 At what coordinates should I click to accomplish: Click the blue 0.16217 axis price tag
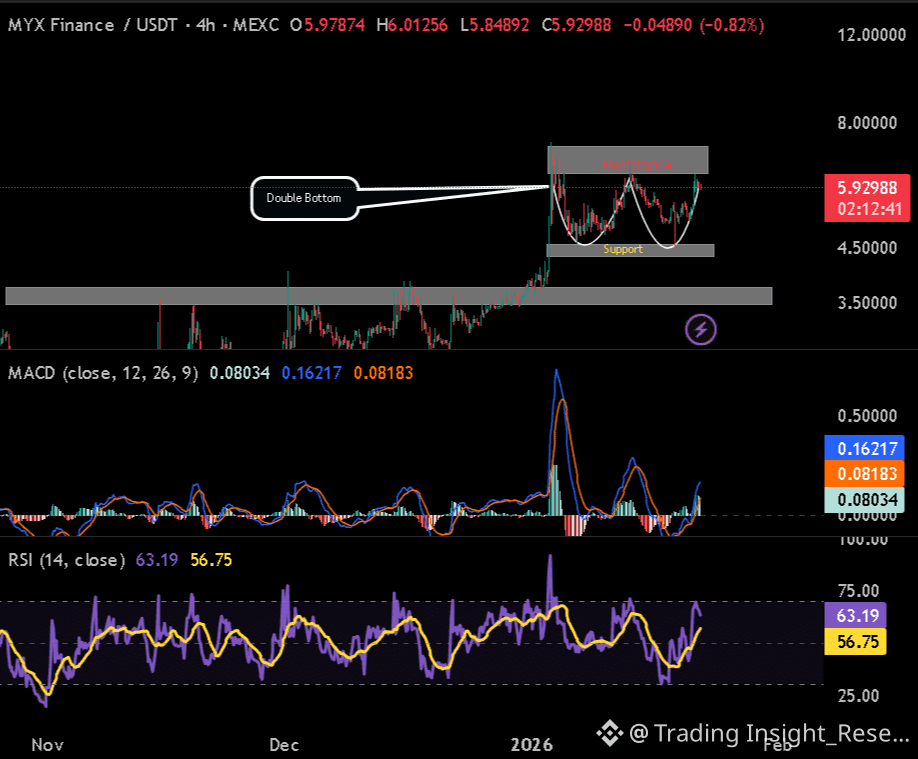click(865, 449)
